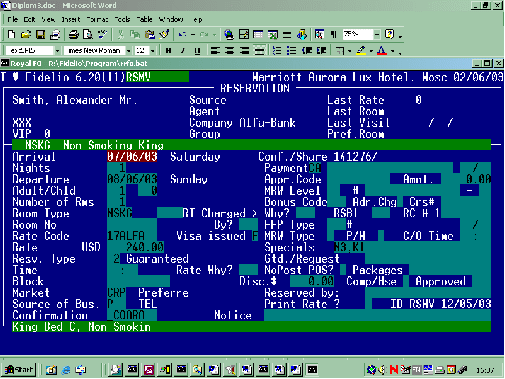Toggle Numbering list formatting

coord(277,51)
